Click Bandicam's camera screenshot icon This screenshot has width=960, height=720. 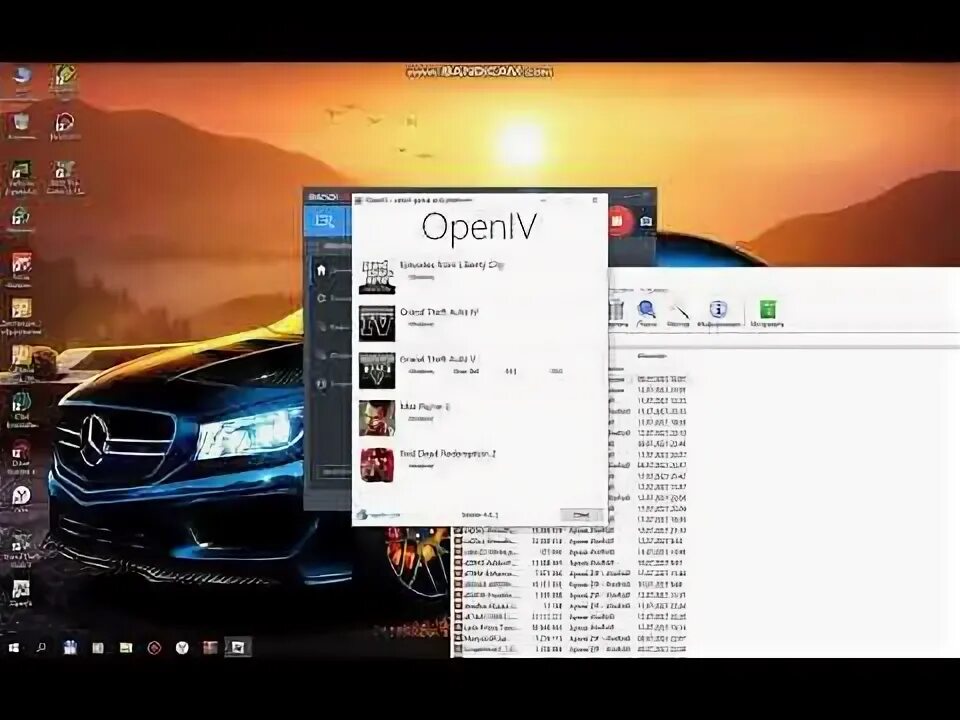point(645,221)
